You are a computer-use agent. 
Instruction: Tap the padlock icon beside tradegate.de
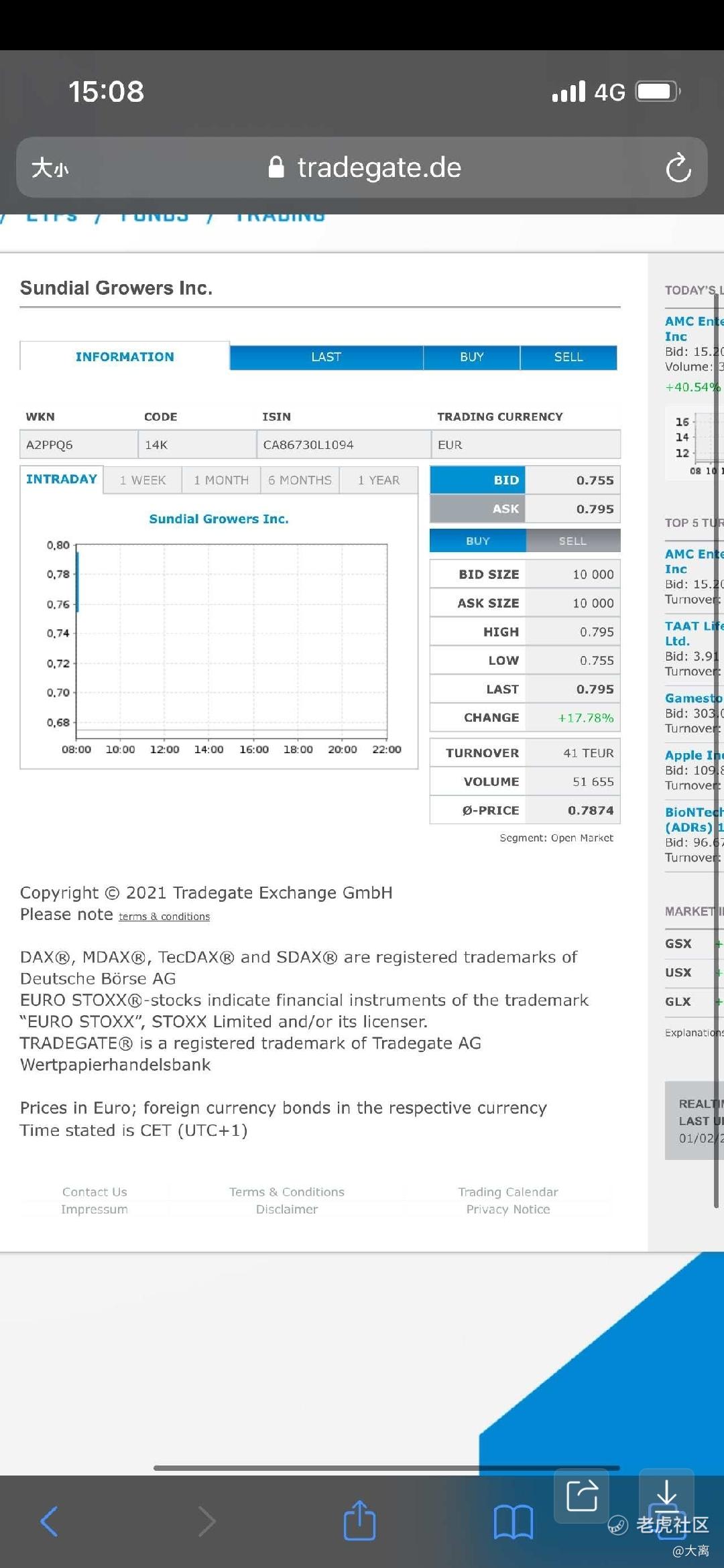click(276, 167)
